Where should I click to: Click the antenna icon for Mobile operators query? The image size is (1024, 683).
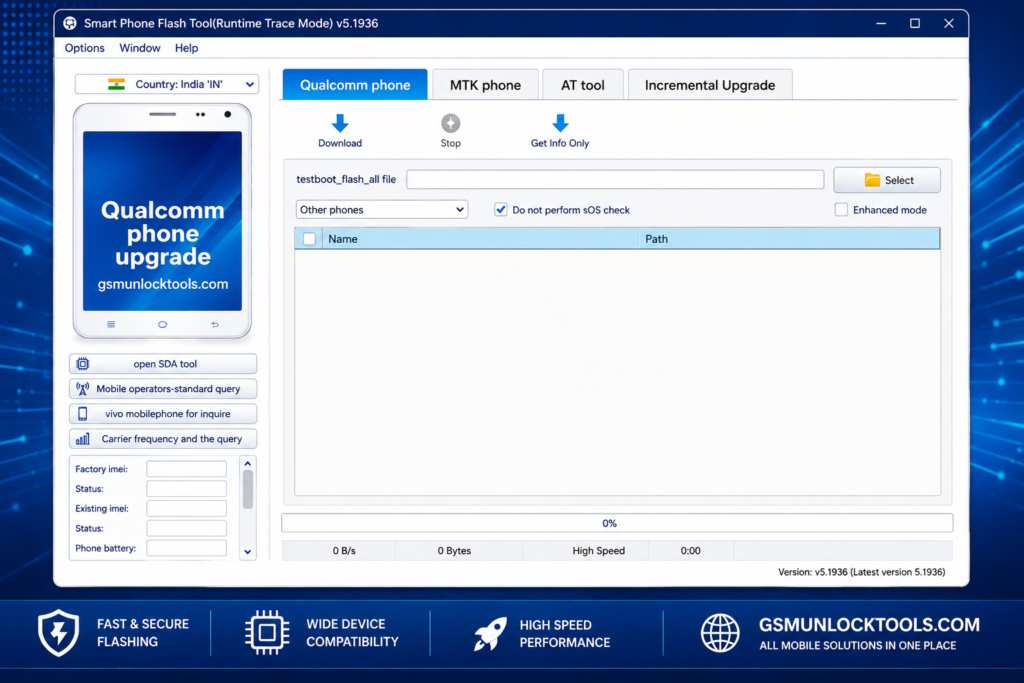83,389
